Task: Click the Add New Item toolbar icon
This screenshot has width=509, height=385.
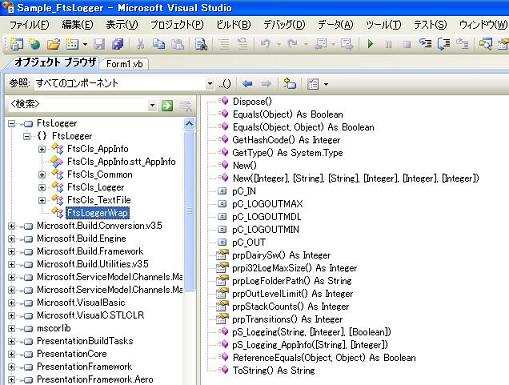Action: [72, 44]
